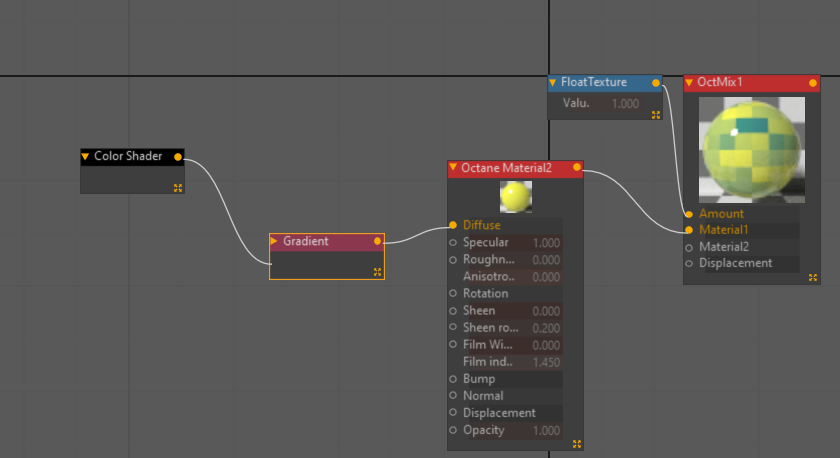Click the Rotation input port
The height and width of the screenshot is (458, 840).
click(453, 293)
